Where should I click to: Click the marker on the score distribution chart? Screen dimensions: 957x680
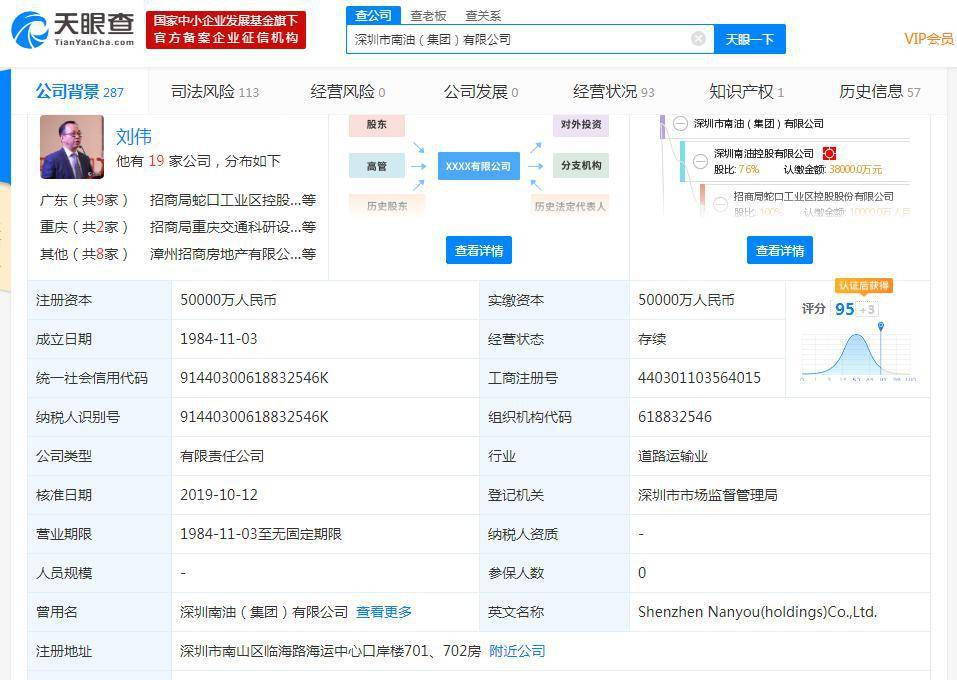coord(880,327)
